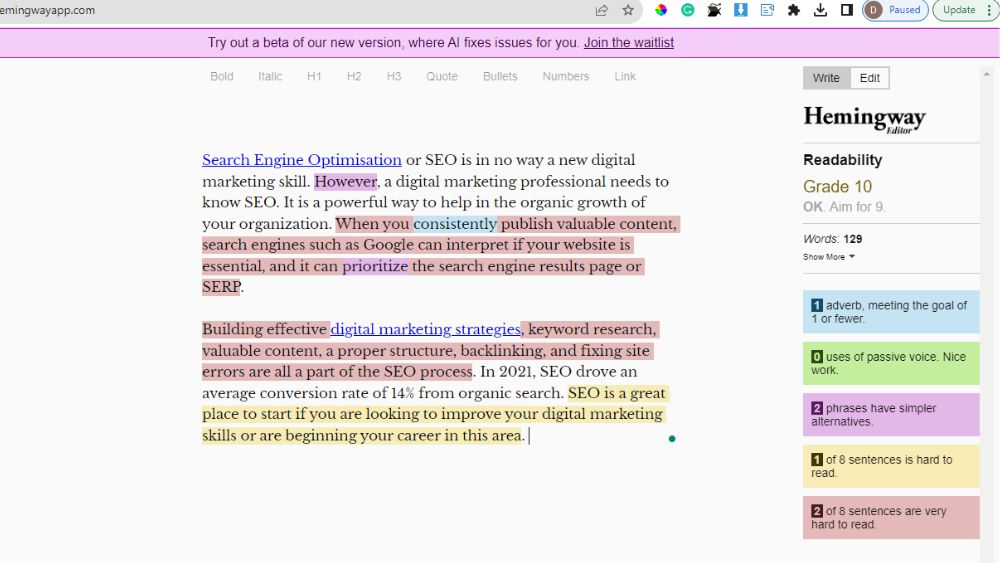Image resolution: width=1000 pixels, height=563 pixels.
Task: Click the browser Update button
Action: (x=959, y=10)
